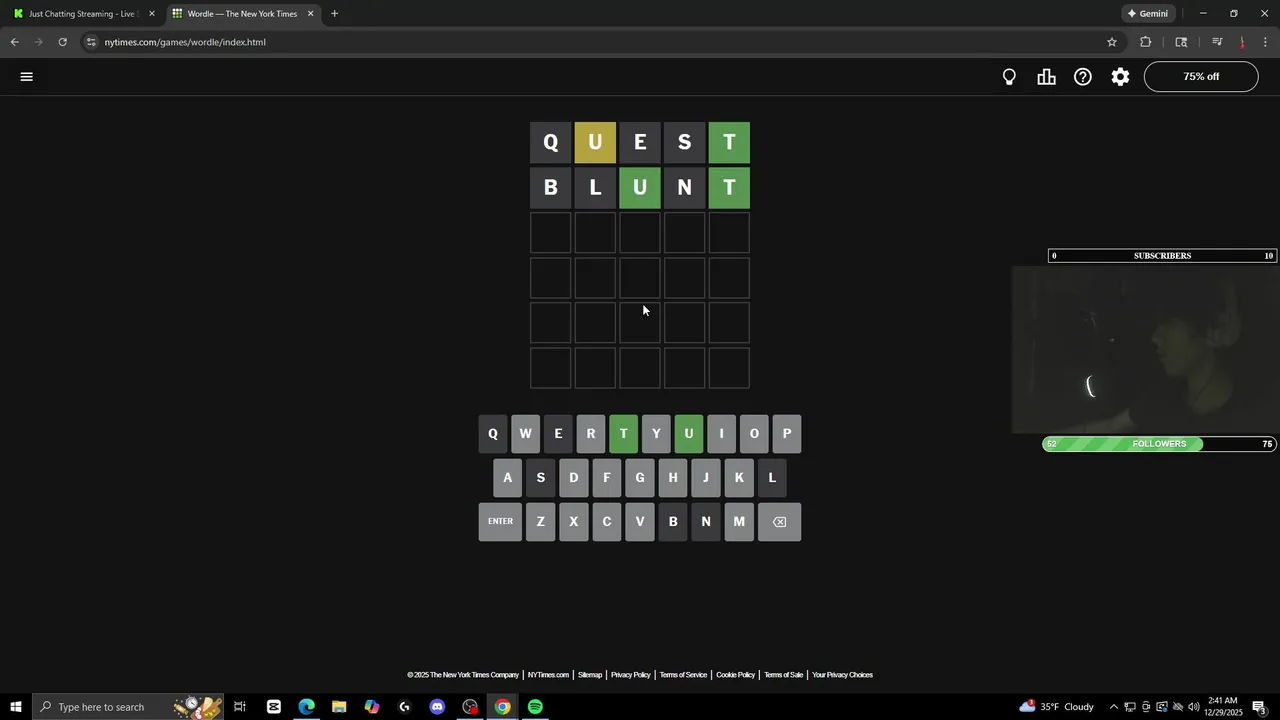Open the Wordle settings gear
The image size is (1280, 720).
pos(1120,77)
